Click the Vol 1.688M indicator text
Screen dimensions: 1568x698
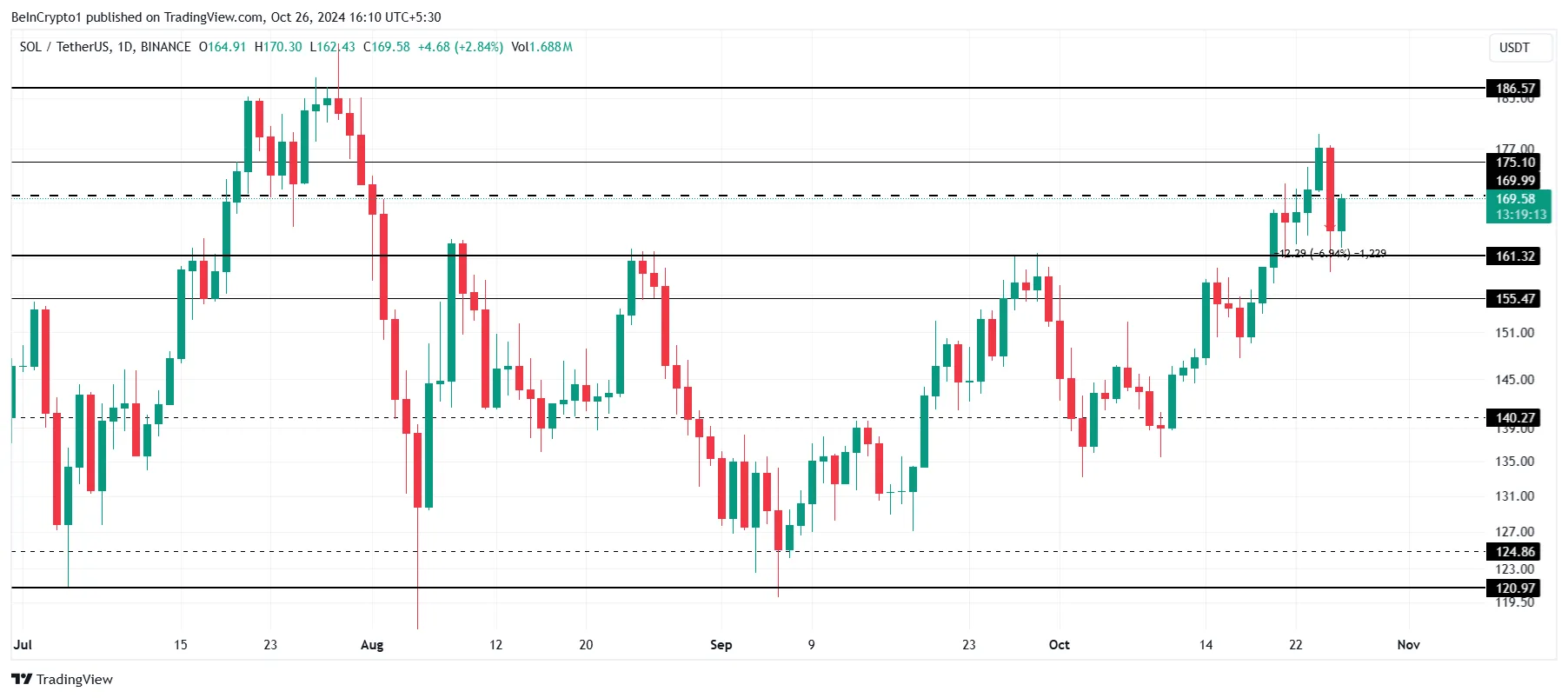click(541, 47)
